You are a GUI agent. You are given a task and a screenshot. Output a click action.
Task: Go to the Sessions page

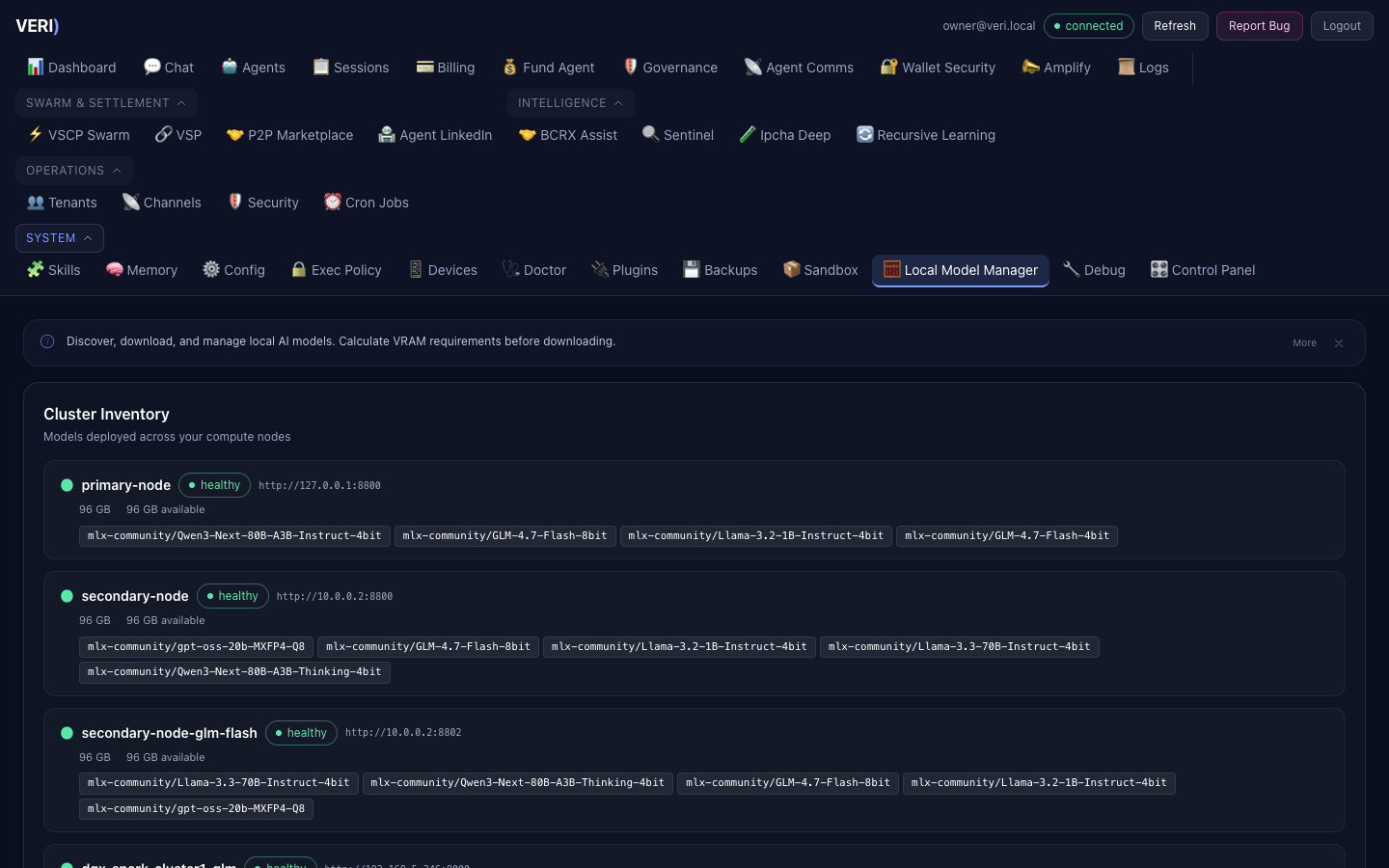pos(350,68)
